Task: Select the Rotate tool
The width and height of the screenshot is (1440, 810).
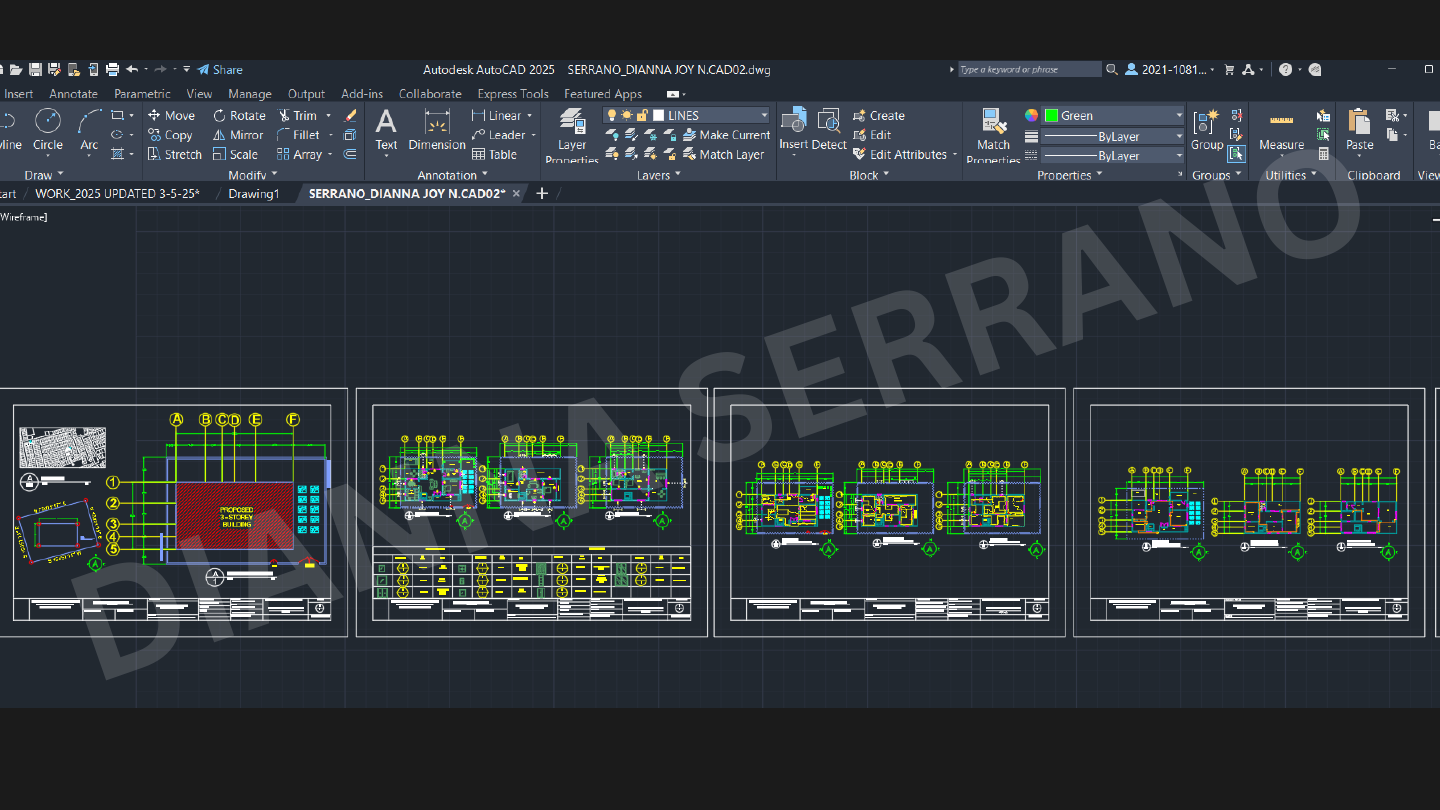Action: click(239, 114)
